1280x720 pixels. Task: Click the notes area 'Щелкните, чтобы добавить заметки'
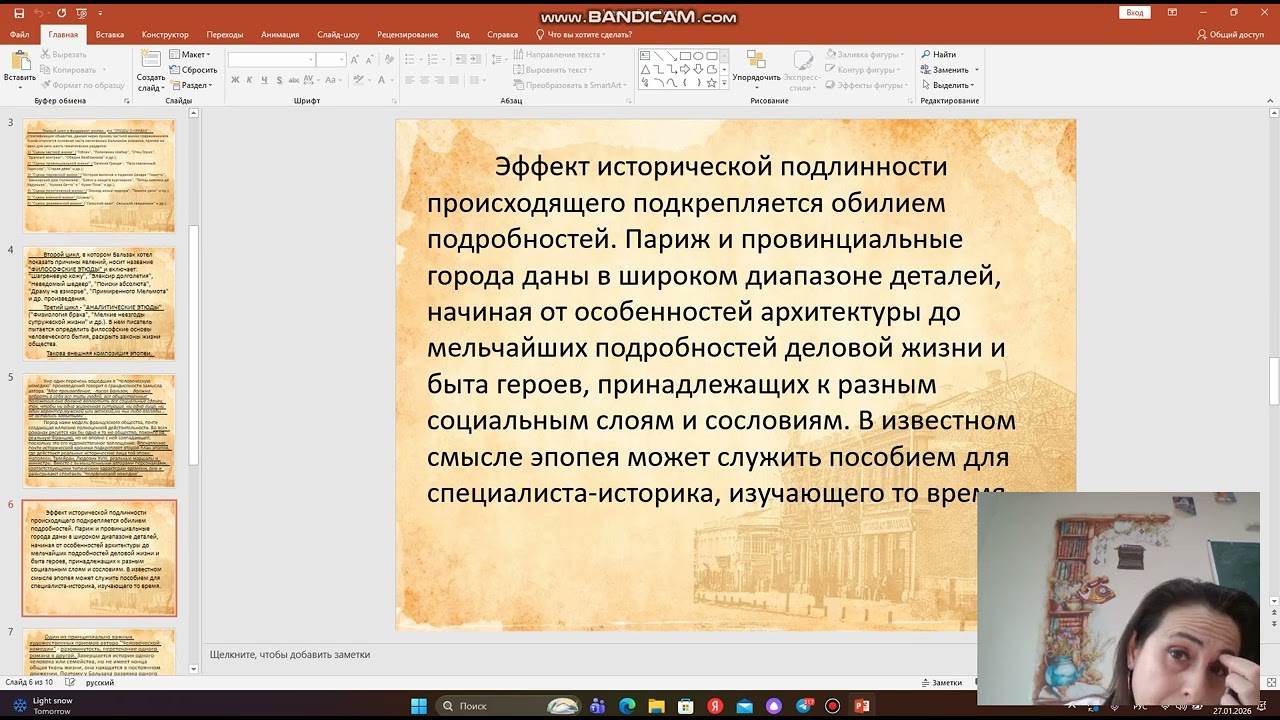(x=290, y=655)
